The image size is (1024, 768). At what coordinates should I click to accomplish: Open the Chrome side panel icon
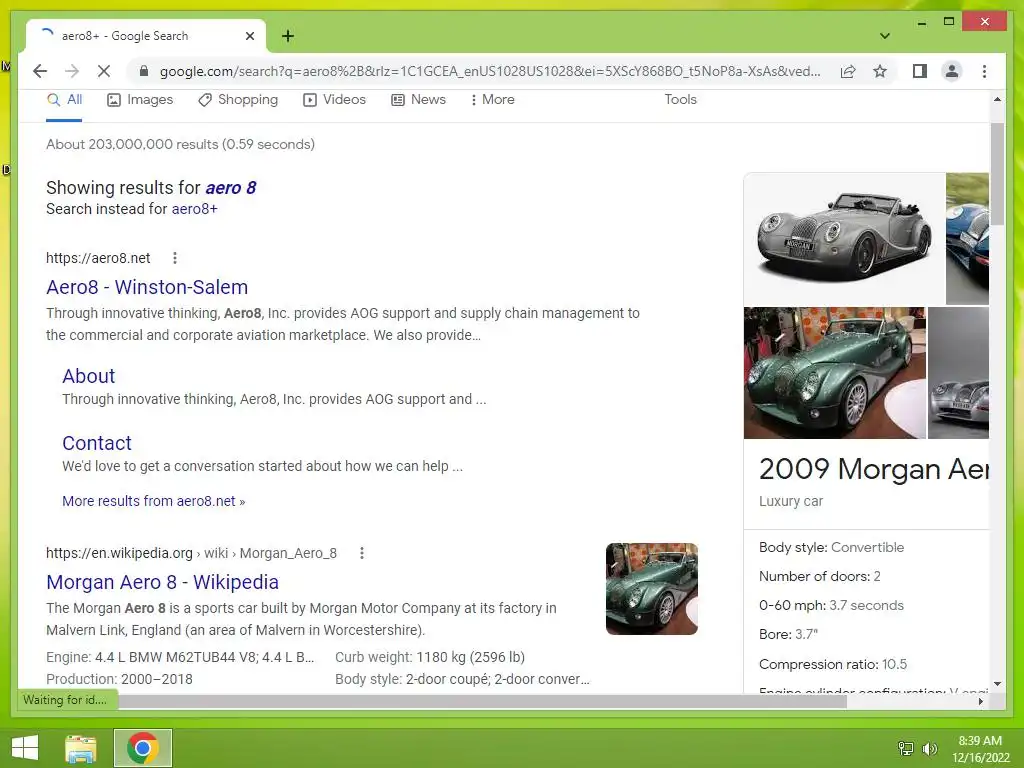coord(920,71)
